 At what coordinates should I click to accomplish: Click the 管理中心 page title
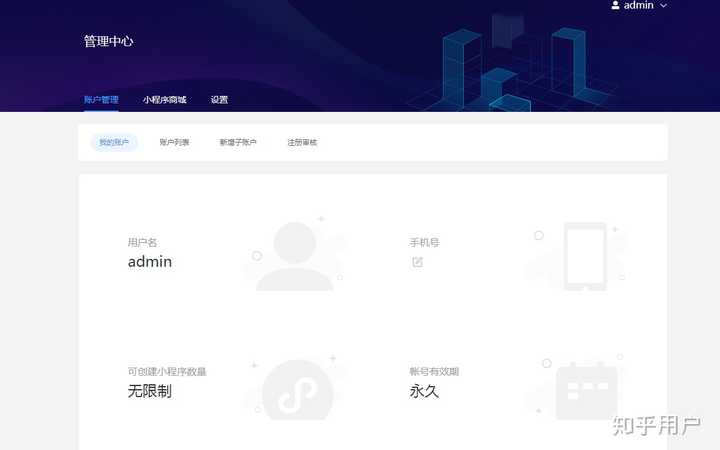[108, 41]
